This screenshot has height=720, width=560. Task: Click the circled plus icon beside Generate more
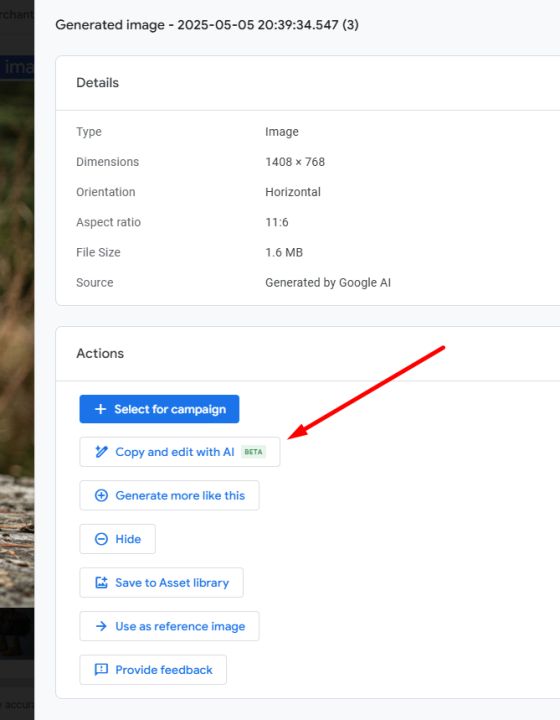click(101, 495)
